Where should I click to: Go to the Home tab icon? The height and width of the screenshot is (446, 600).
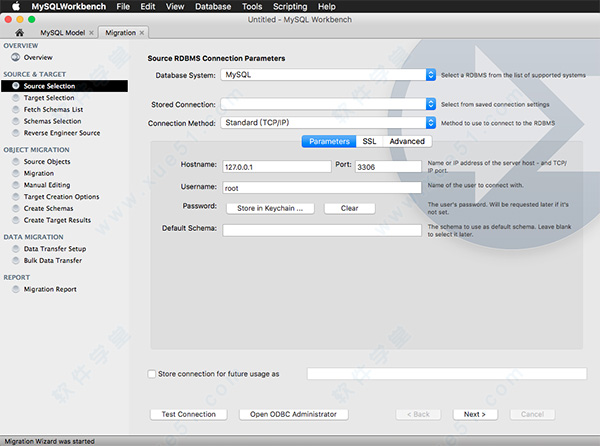20,33
